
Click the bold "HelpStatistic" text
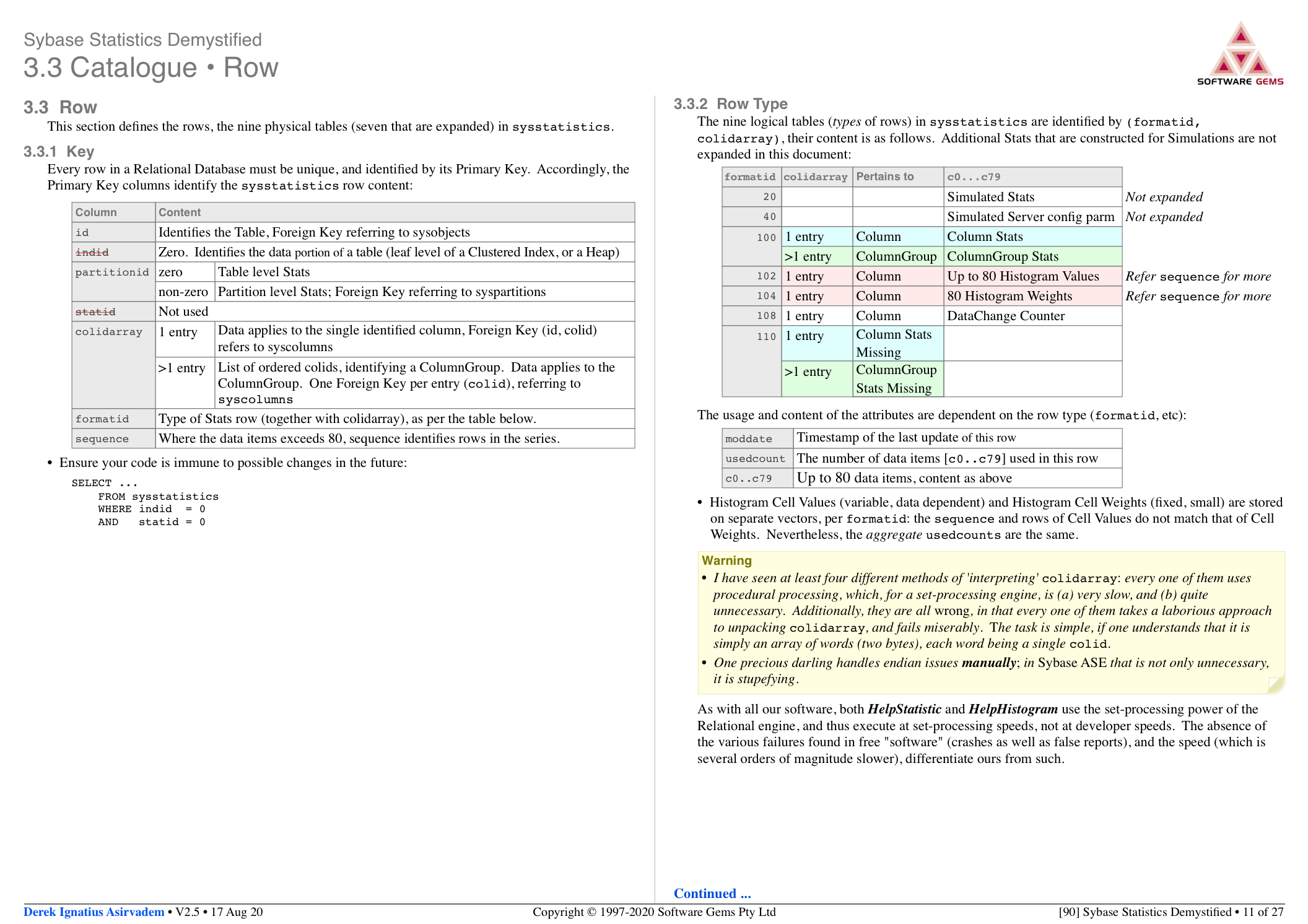pyautogui.click(x=904, y=709)
